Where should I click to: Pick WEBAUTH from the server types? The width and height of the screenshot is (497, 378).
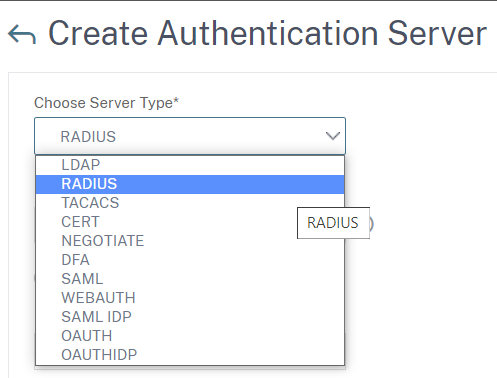190,298
